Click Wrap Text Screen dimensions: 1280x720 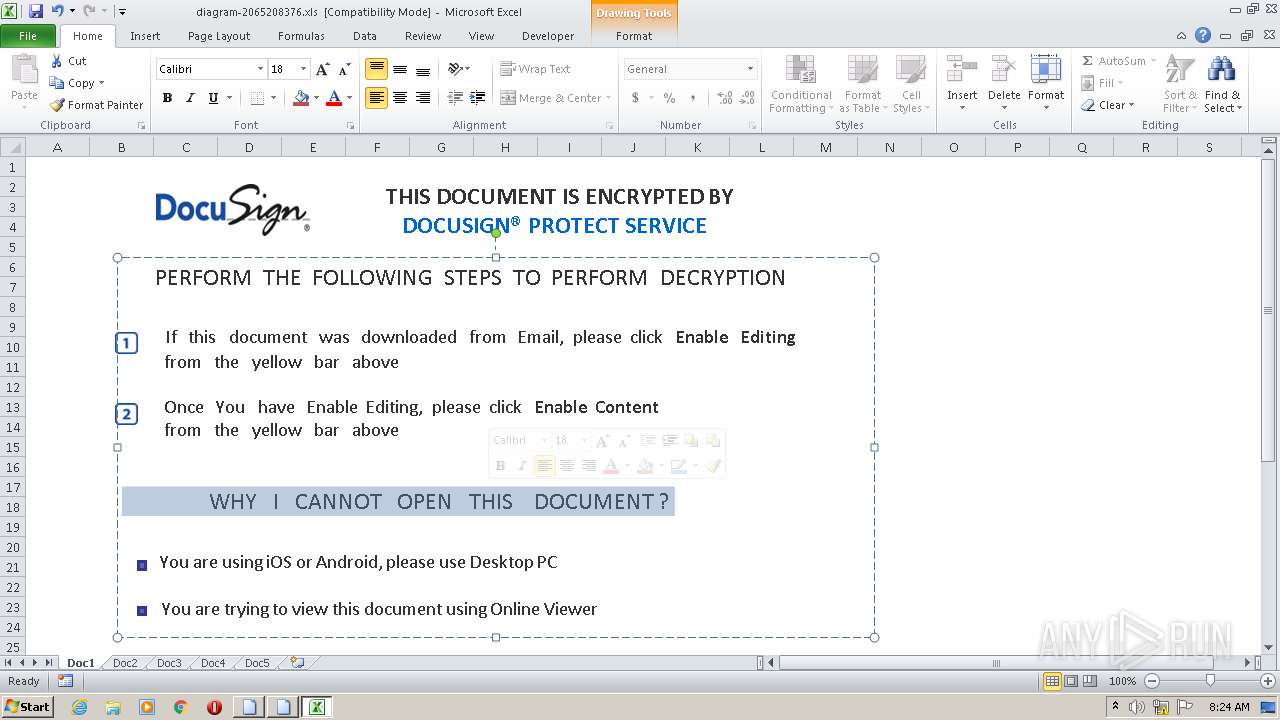(x=535, y=69)
